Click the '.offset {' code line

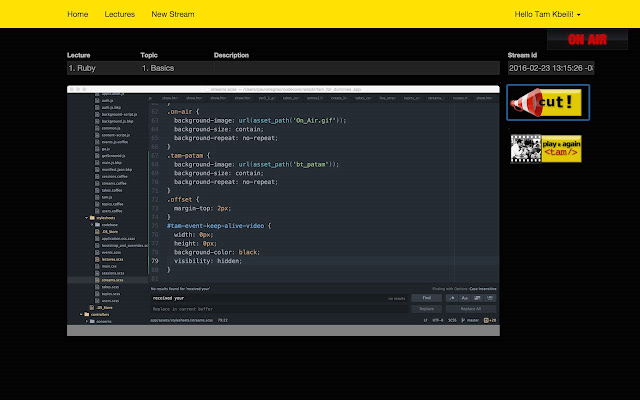pos(183,200)
